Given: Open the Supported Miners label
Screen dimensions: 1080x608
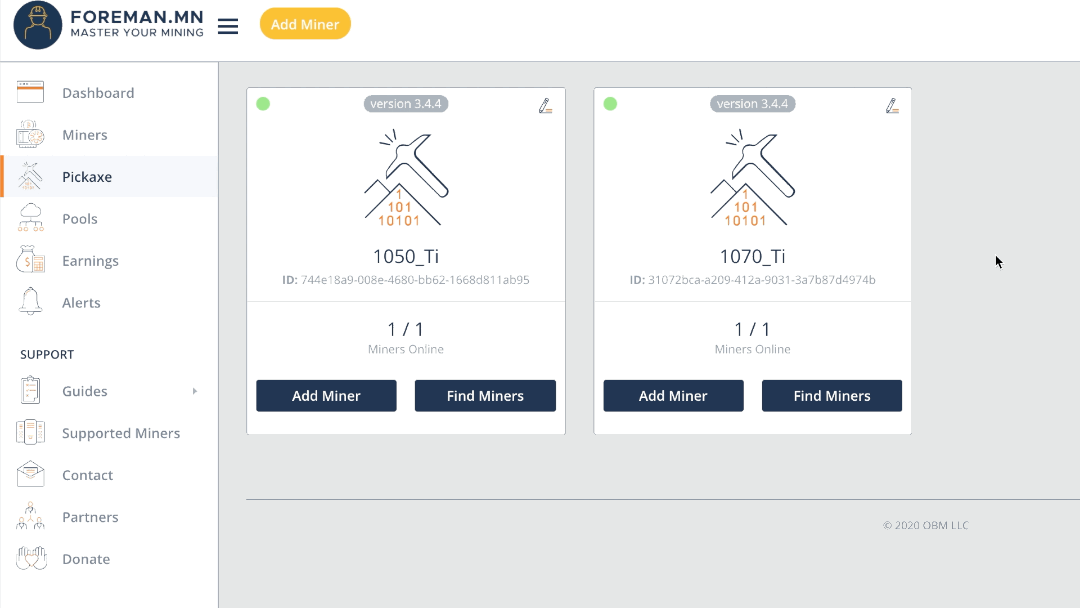Looking at the screenshot, I should point(121,433).
